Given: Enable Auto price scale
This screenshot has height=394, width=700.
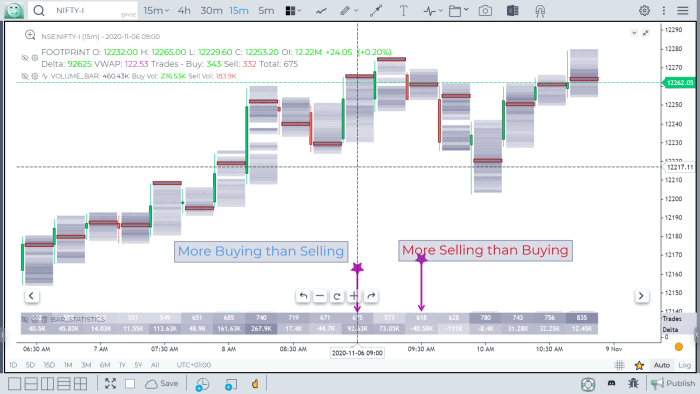Looking at the screenshot, I should tap(662, 365).
